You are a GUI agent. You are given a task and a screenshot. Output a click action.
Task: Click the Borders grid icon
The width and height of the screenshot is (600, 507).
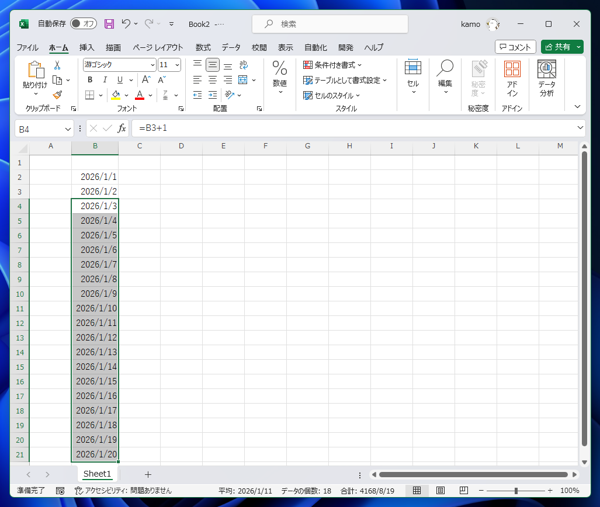point(90,95)
